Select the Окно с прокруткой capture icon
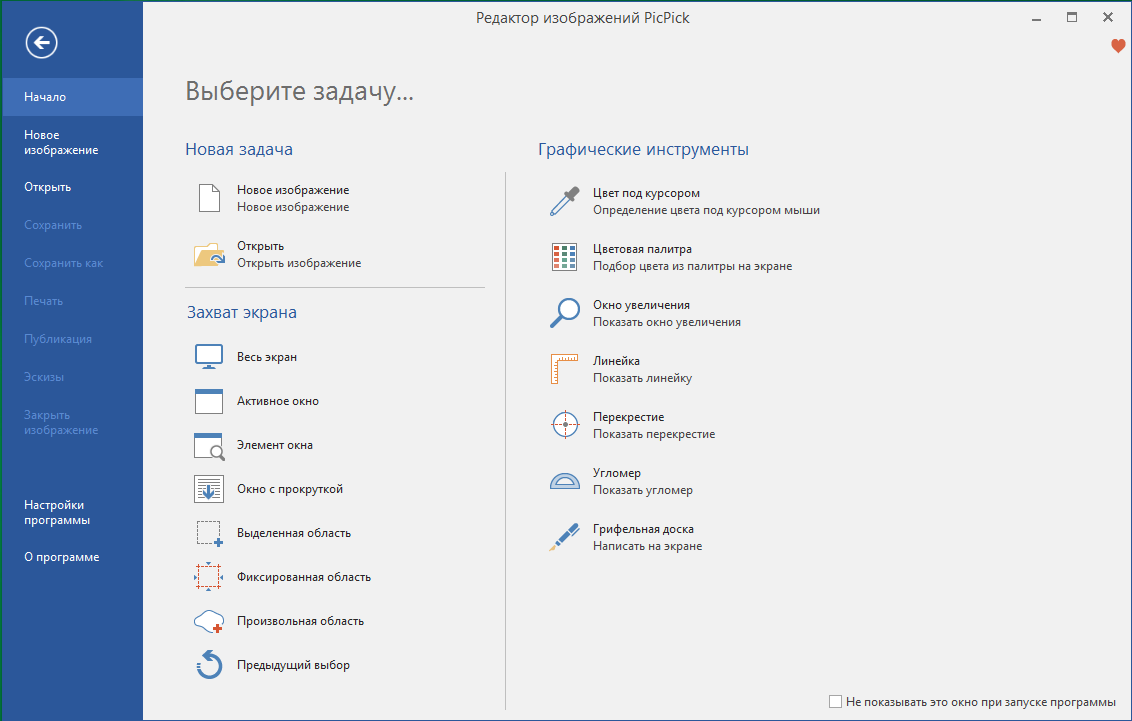This screenshot has height=721, width=1132. point(209,489)
